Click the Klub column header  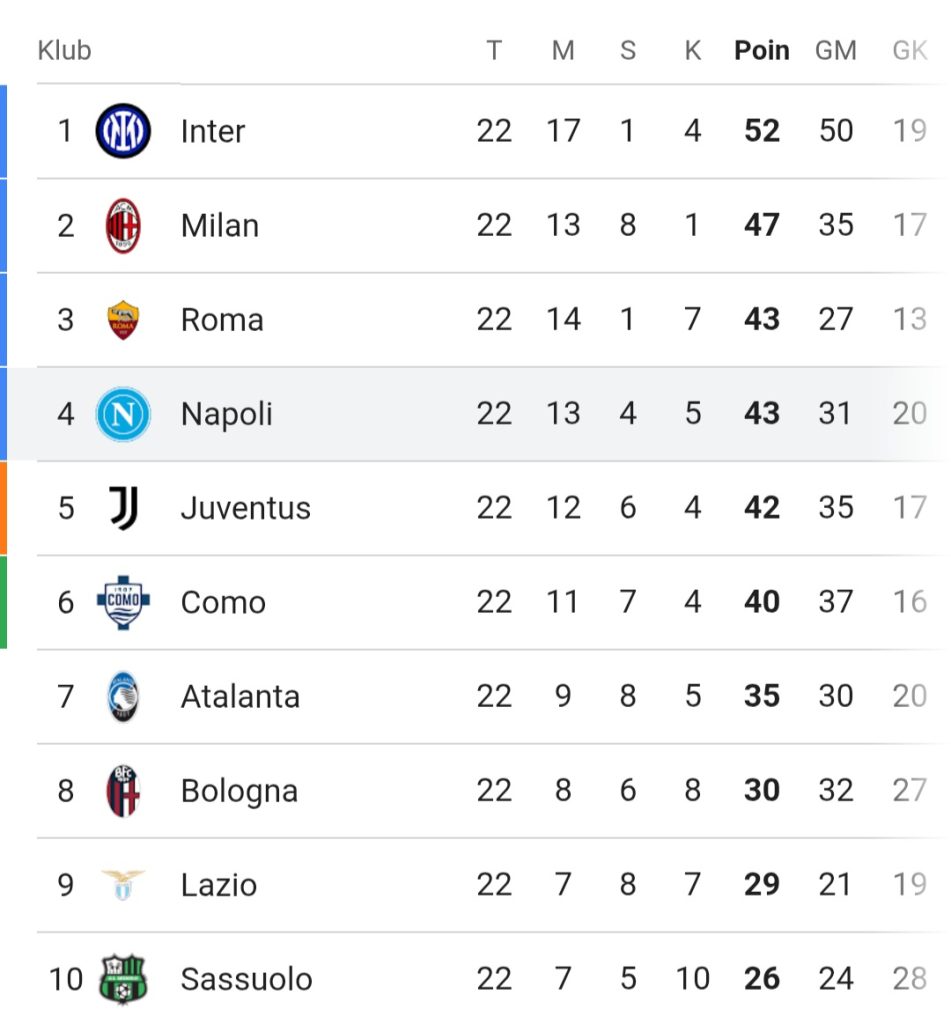65,51
